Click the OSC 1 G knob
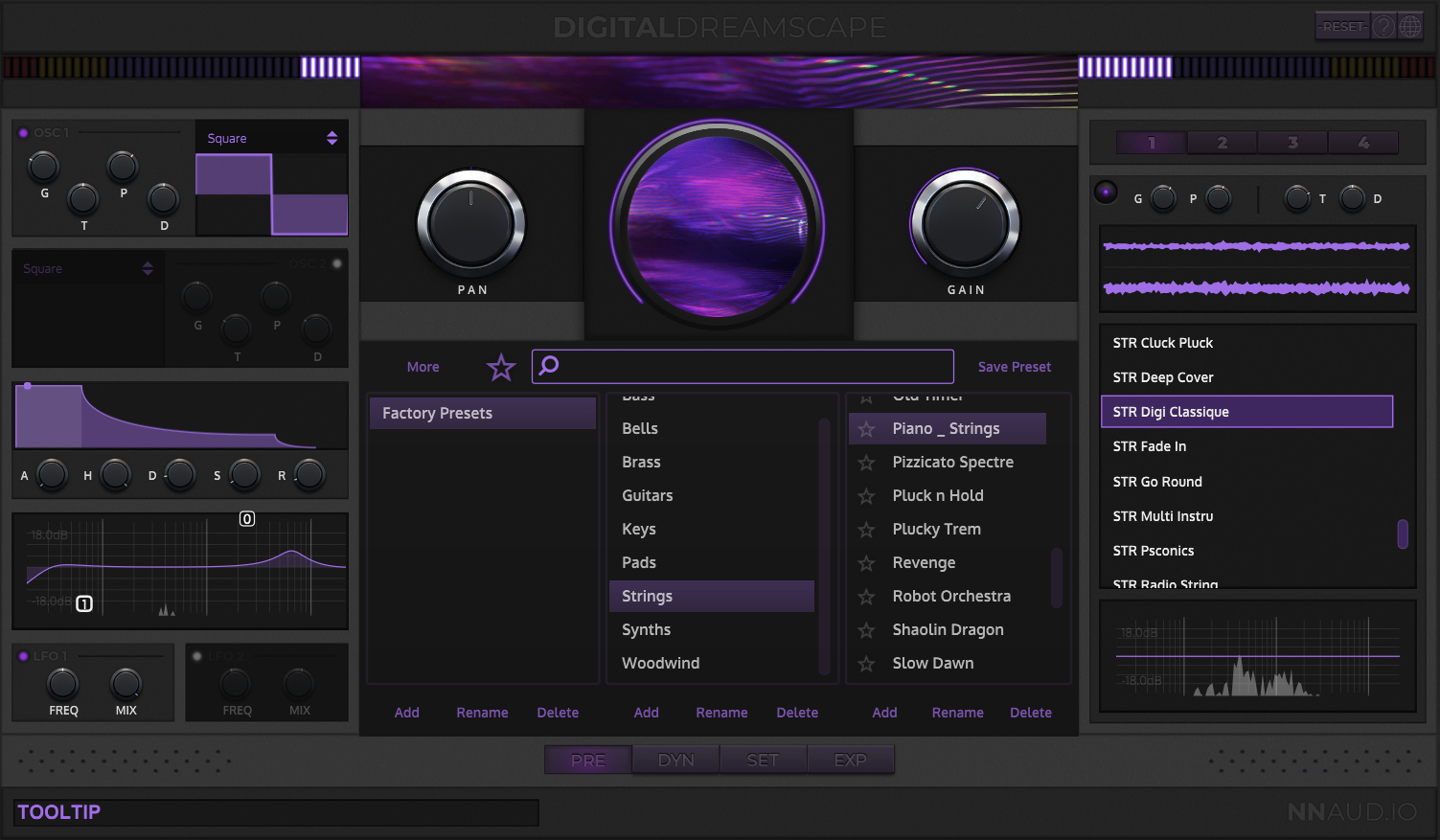 tap(43, 167)
